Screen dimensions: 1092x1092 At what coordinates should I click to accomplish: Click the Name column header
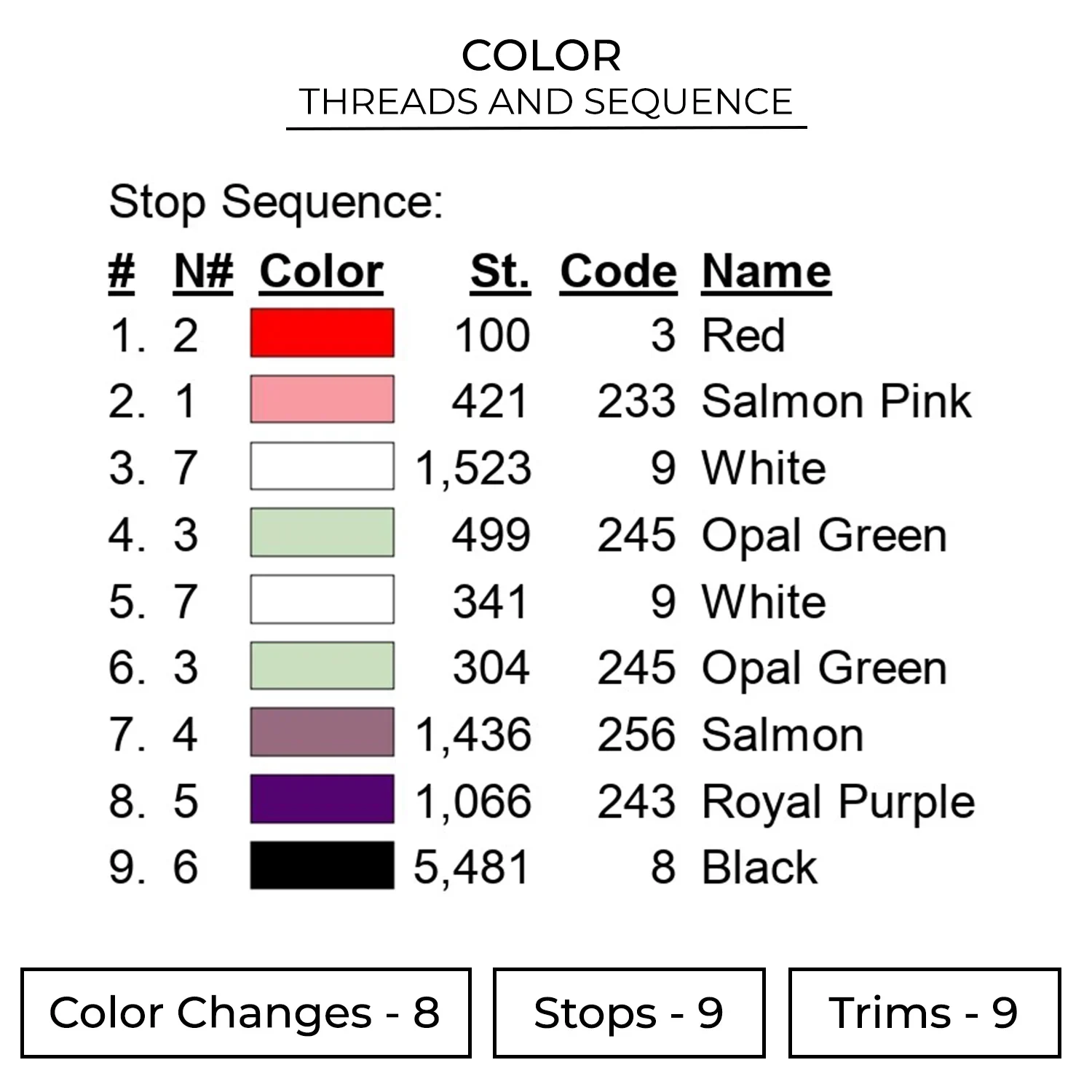pos(766,272)
